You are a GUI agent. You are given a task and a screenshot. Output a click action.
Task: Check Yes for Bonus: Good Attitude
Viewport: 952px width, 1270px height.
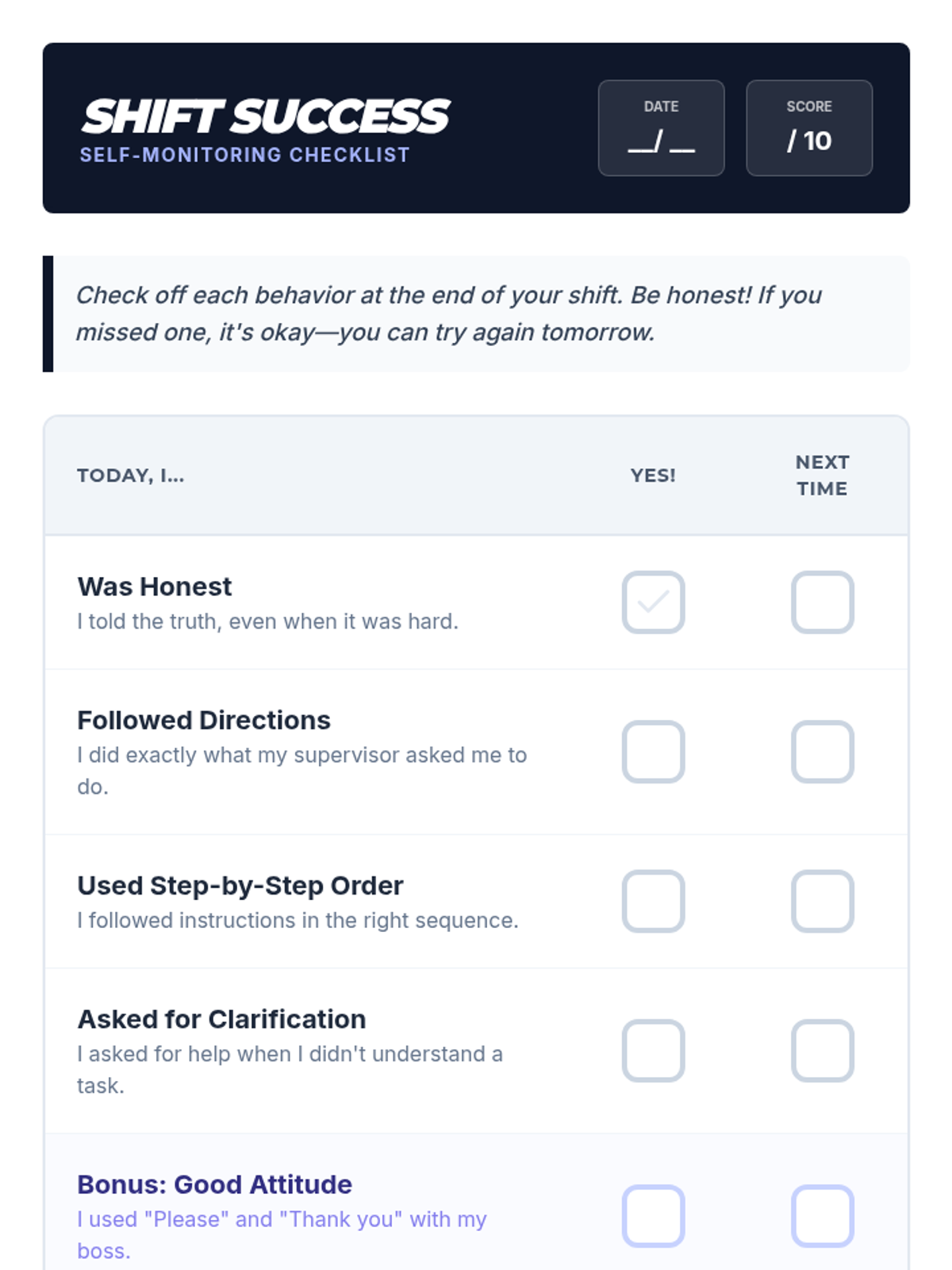coord(653,1215)
